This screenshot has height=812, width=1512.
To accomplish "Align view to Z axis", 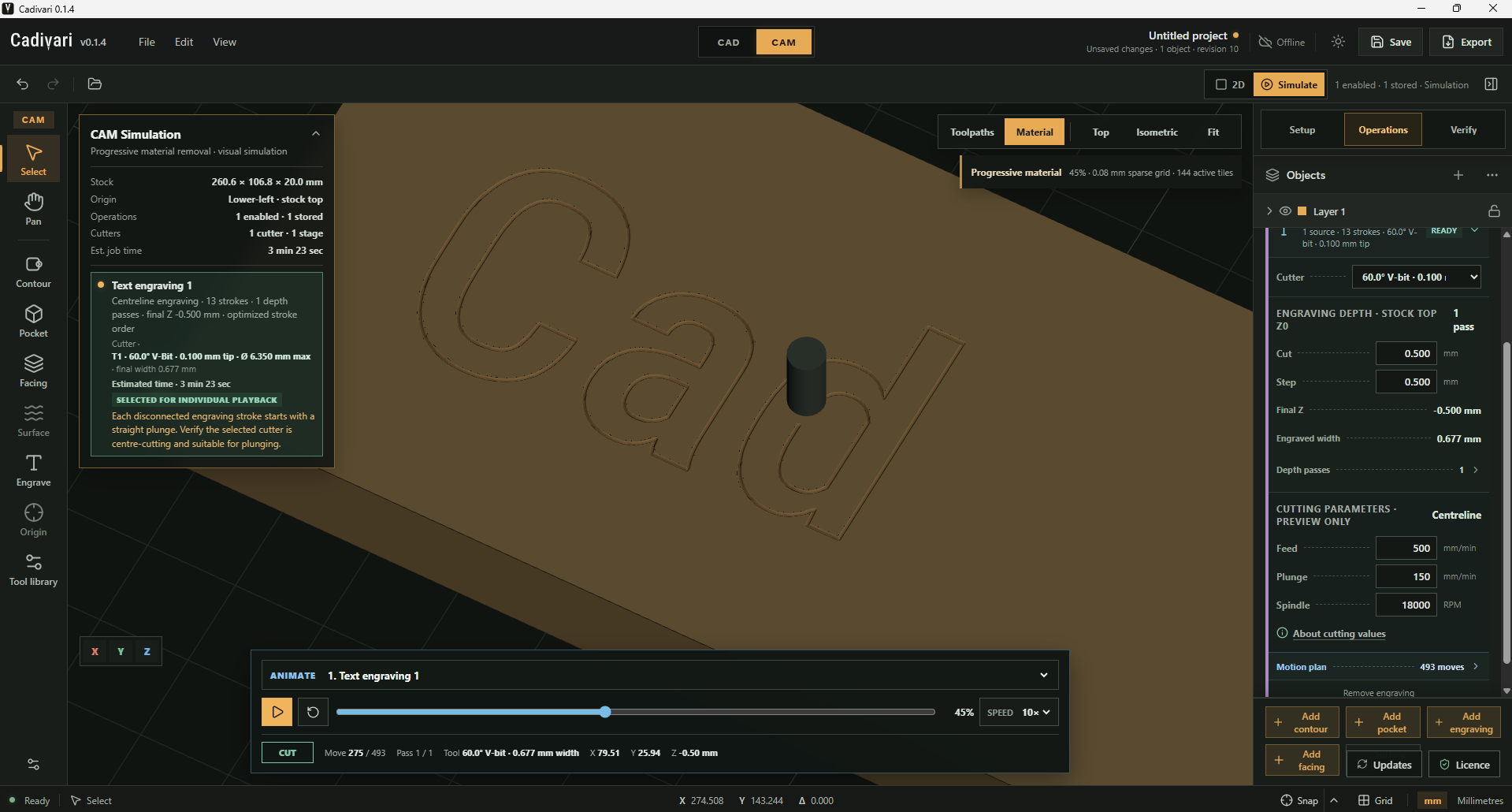I will pos(147,651).
